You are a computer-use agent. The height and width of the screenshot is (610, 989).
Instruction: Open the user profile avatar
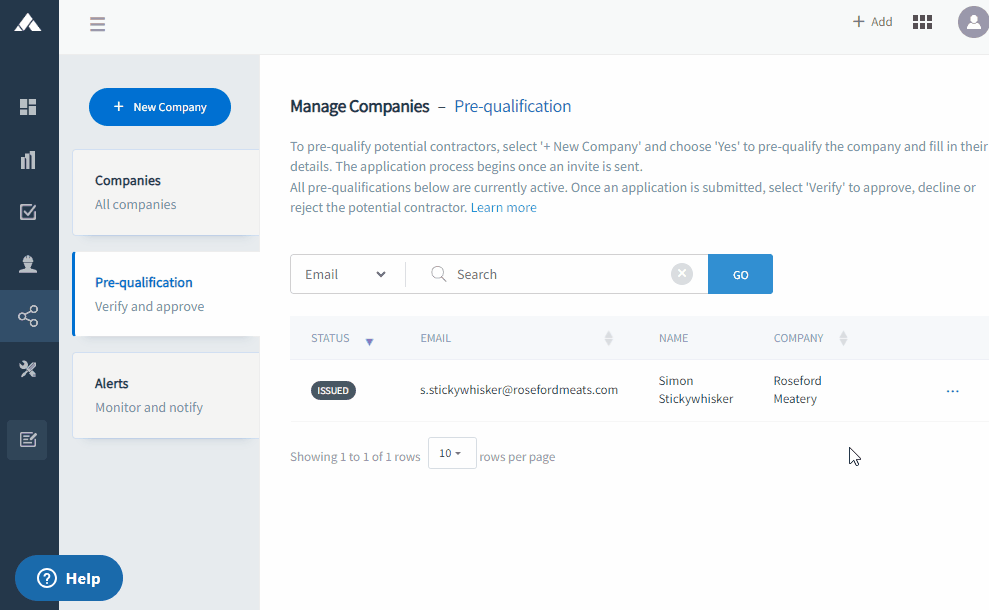click(x=972, y=22)
